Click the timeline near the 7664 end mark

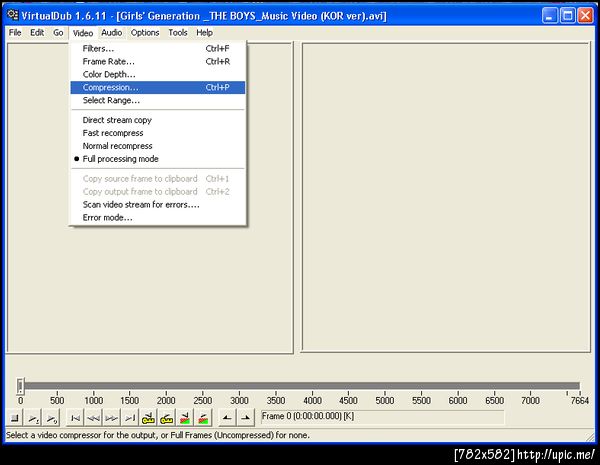coord(579,386)
